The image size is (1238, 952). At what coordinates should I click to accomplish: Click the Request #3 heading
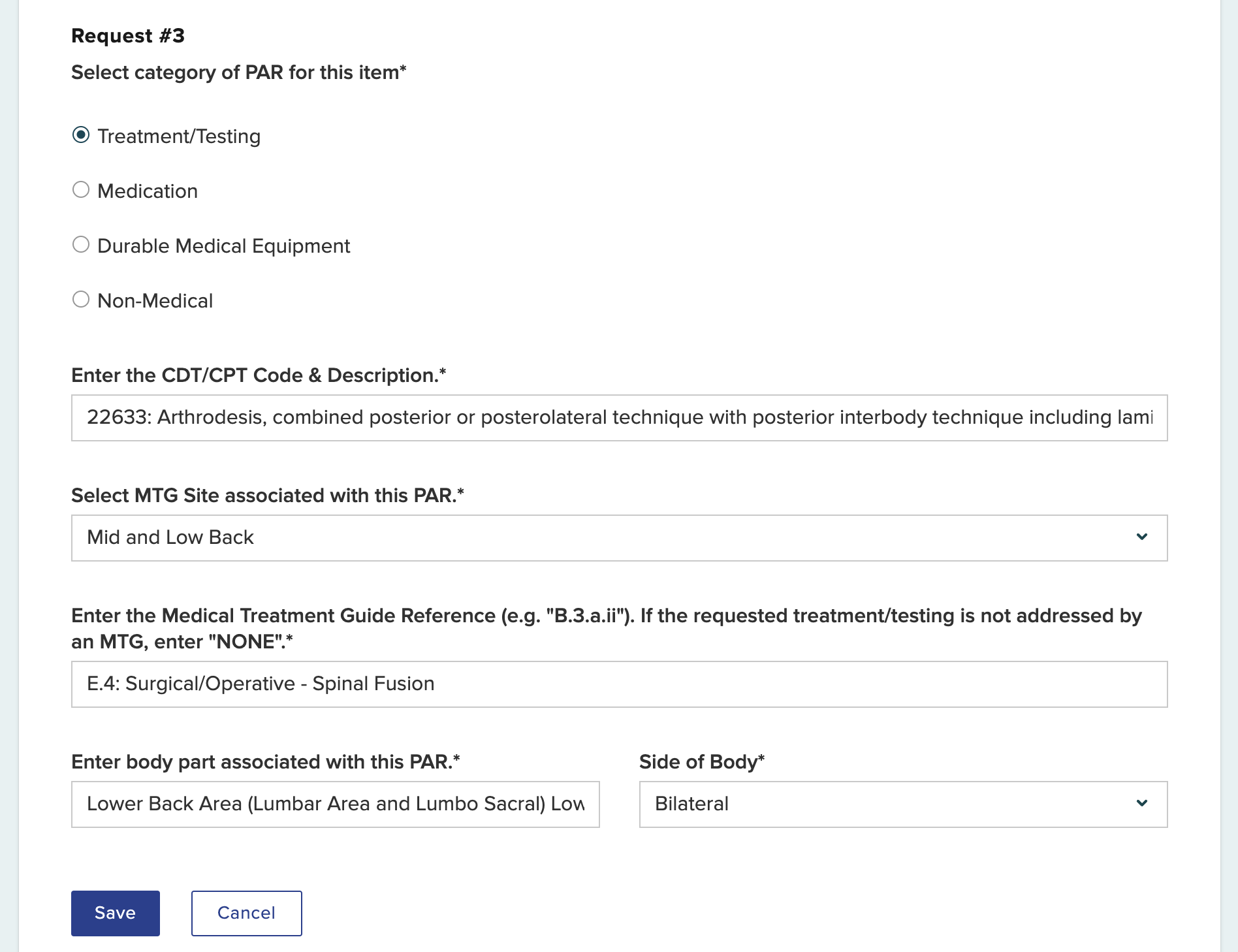[x=128, y=36]
